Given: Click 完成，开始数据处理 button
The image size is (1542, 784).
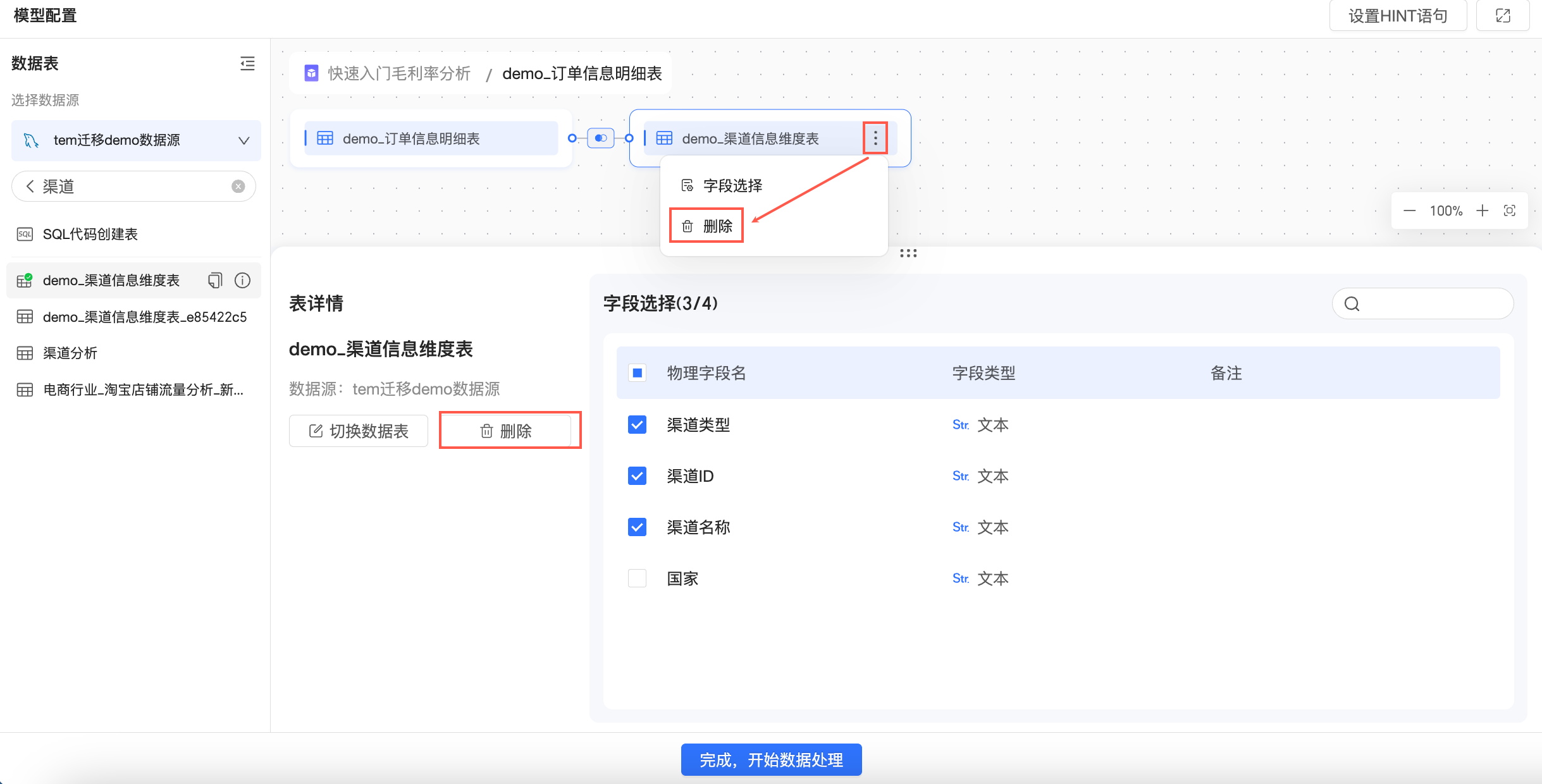Looking at the screenshot, I should coord(771,759).
